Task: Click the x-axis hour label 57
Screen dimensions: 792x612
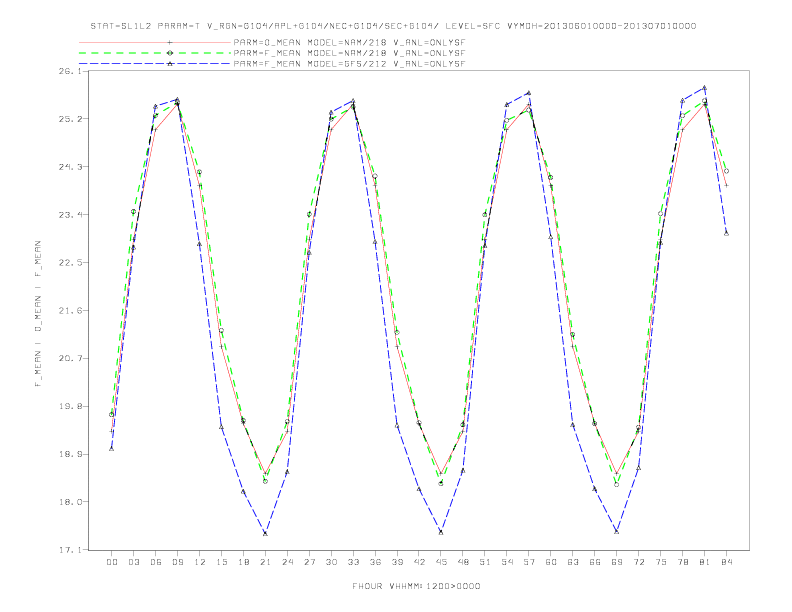Action: click(x=529, y=562)
